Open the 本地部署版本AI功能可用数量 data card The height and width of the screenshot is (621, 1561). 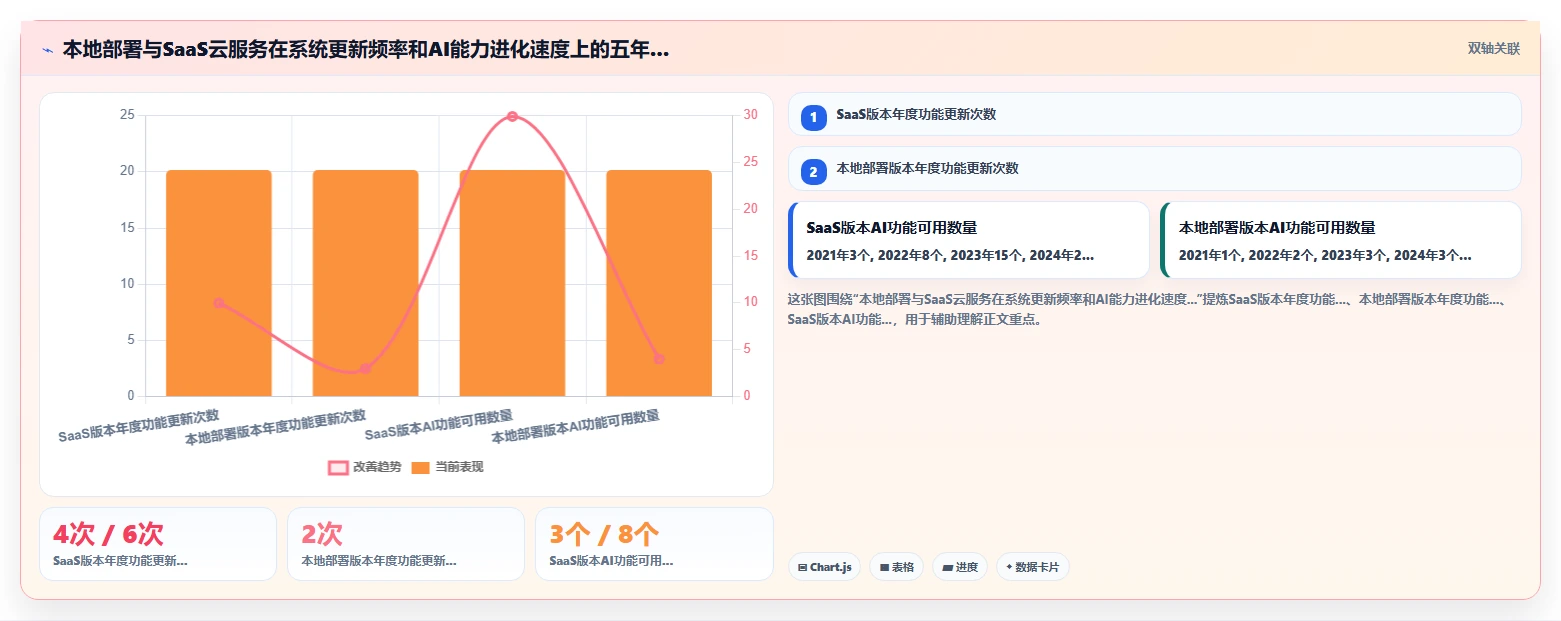(x=1341, y=240)
